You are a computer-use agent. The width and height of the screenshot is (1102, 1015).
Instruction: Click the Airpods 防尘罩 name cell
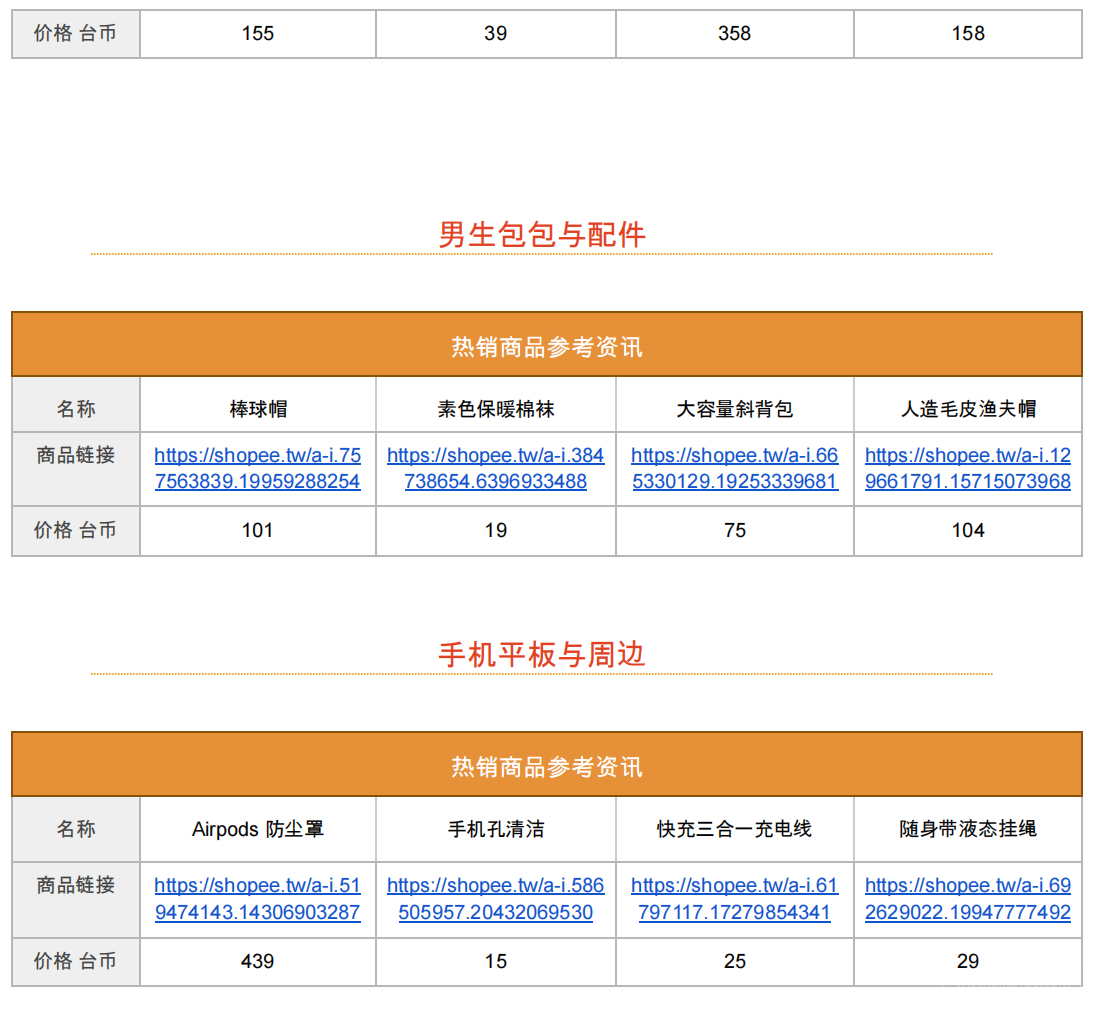[257, 829]
